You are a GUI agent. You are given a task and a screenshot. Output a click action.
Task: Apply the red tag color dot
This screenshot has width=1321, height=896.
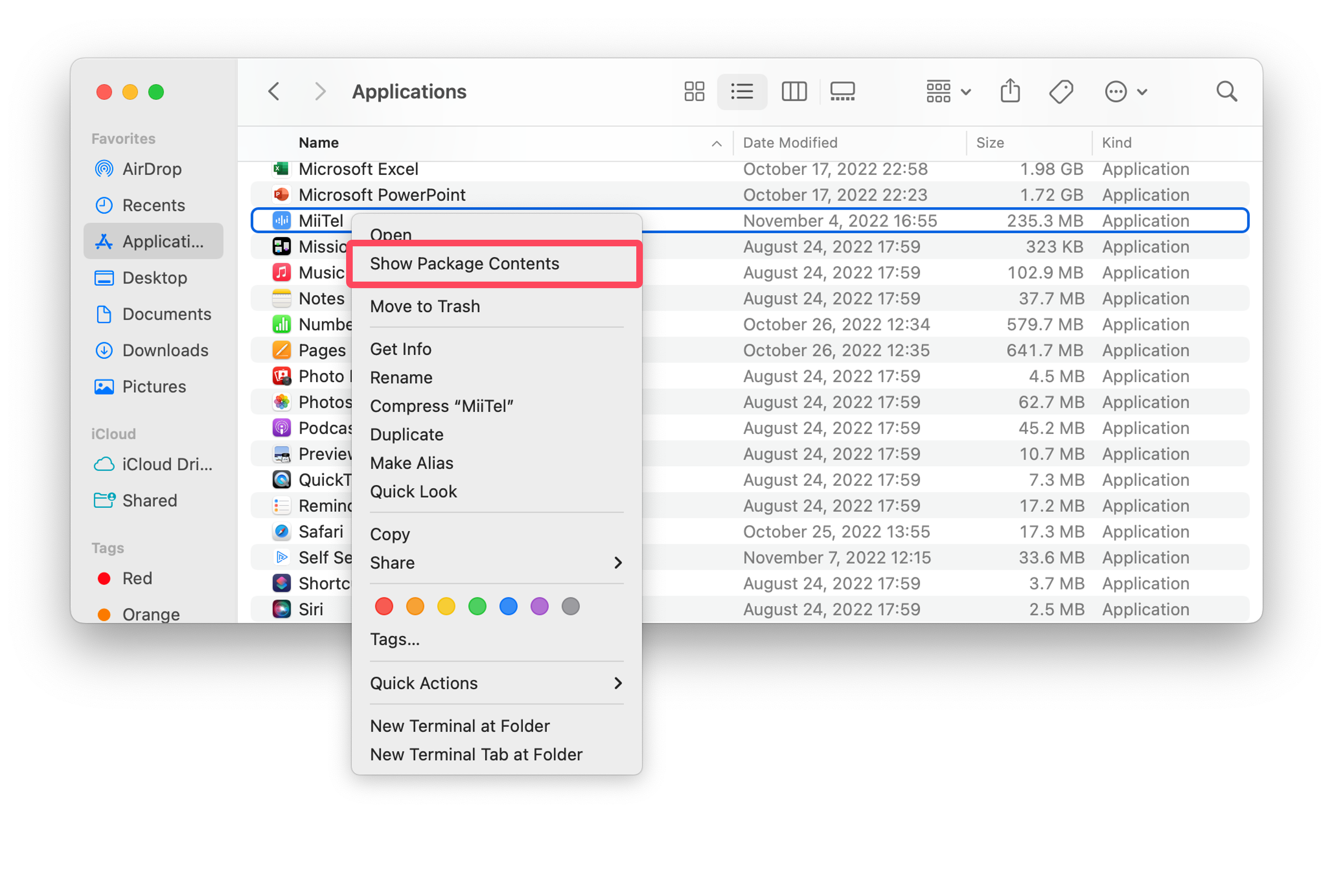(x=384, y=606)
